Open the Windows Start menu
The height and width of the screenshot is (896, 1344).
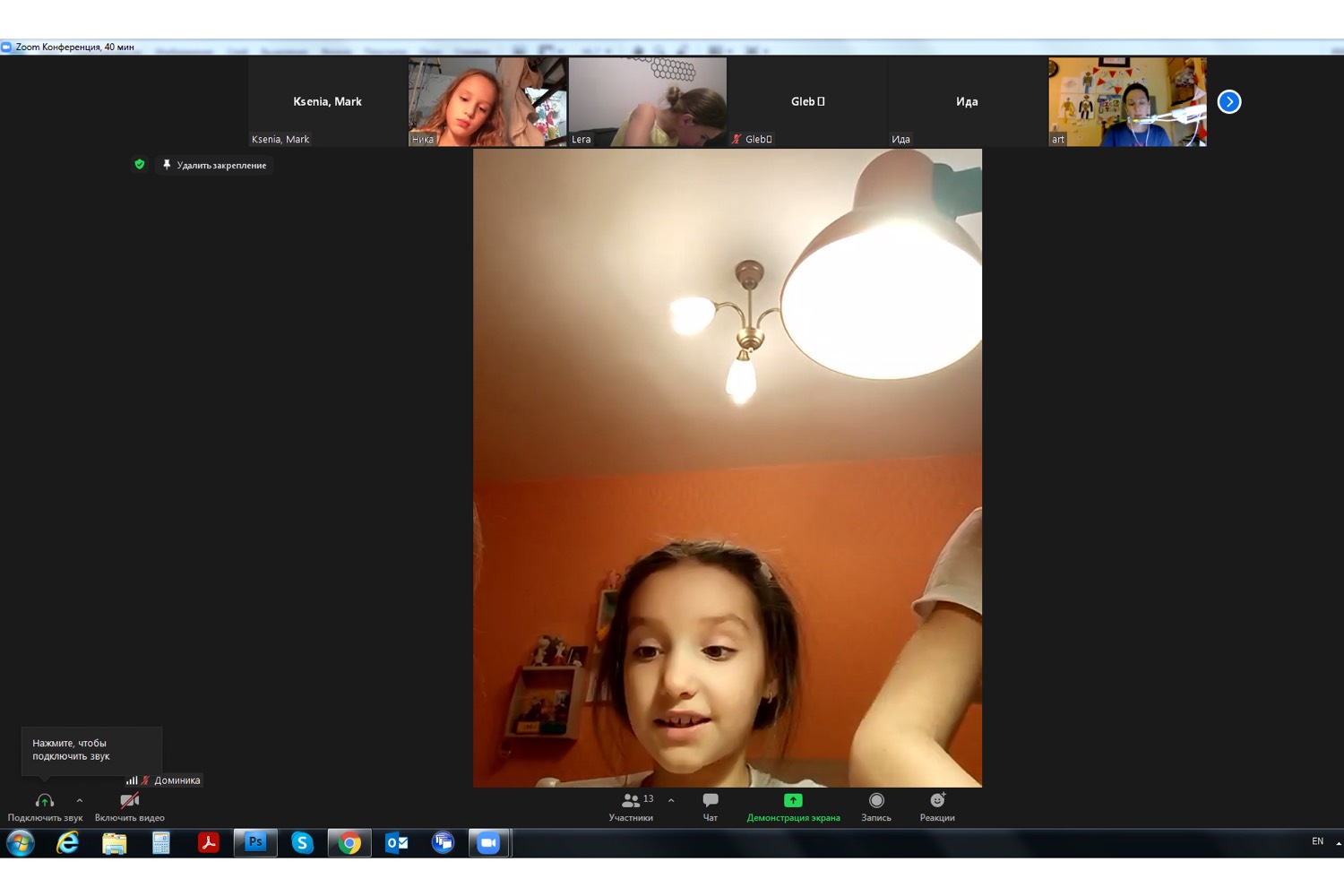coord(21,842)
